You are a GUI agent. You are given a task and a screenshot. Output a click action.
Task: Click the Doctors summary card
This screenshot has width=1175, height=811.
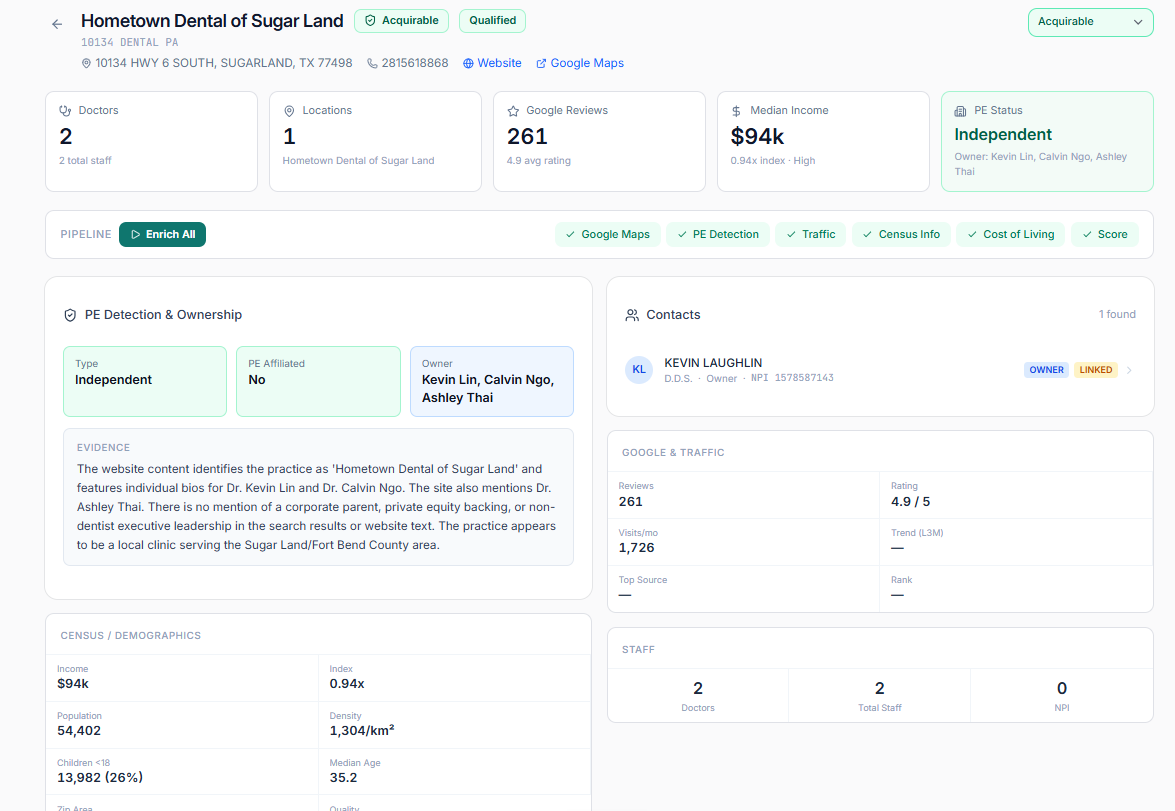151,142
